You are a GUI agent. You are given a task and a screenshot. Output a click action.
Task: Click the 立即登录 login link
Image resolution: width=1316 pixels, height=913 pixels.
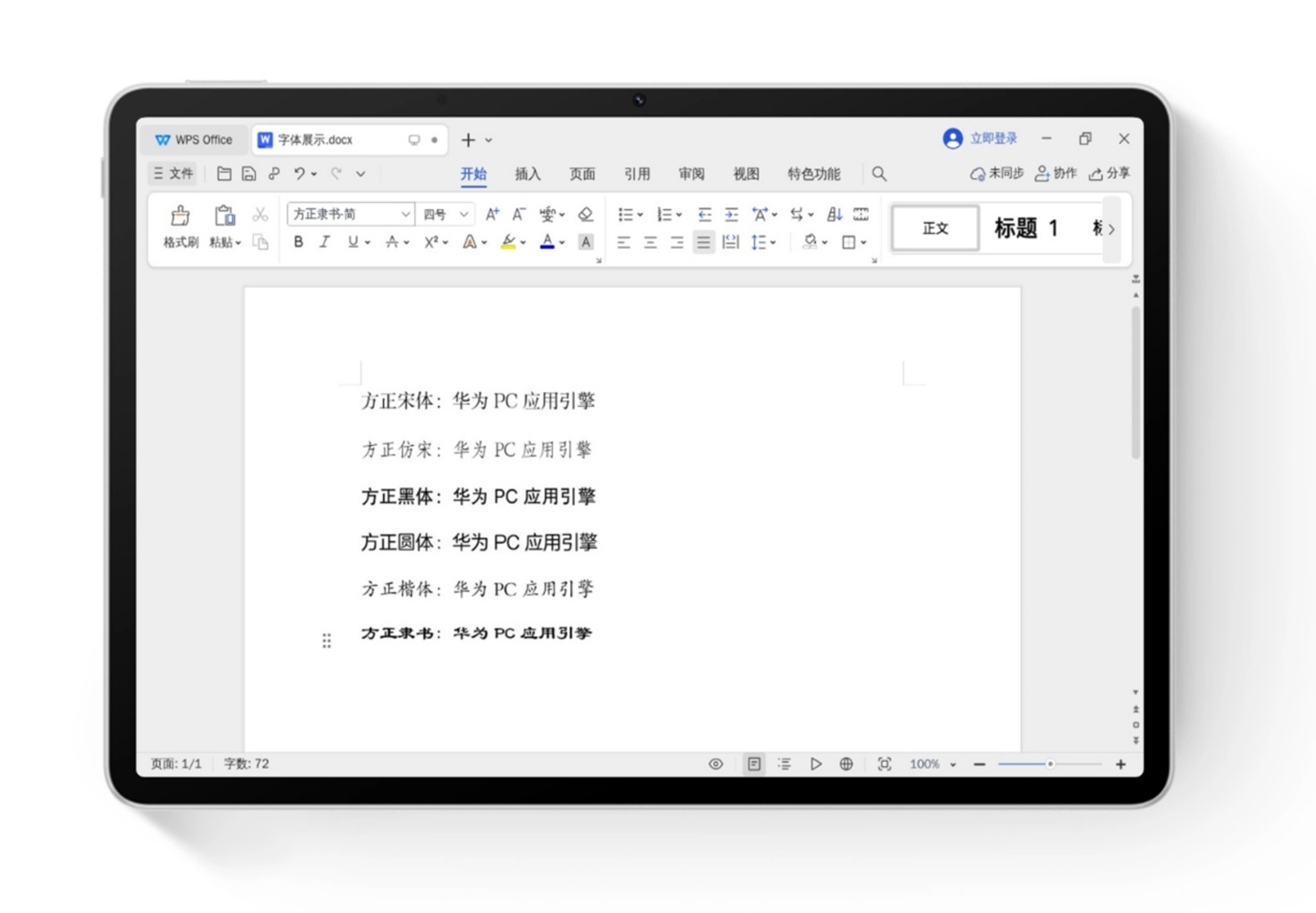point(993,138)
